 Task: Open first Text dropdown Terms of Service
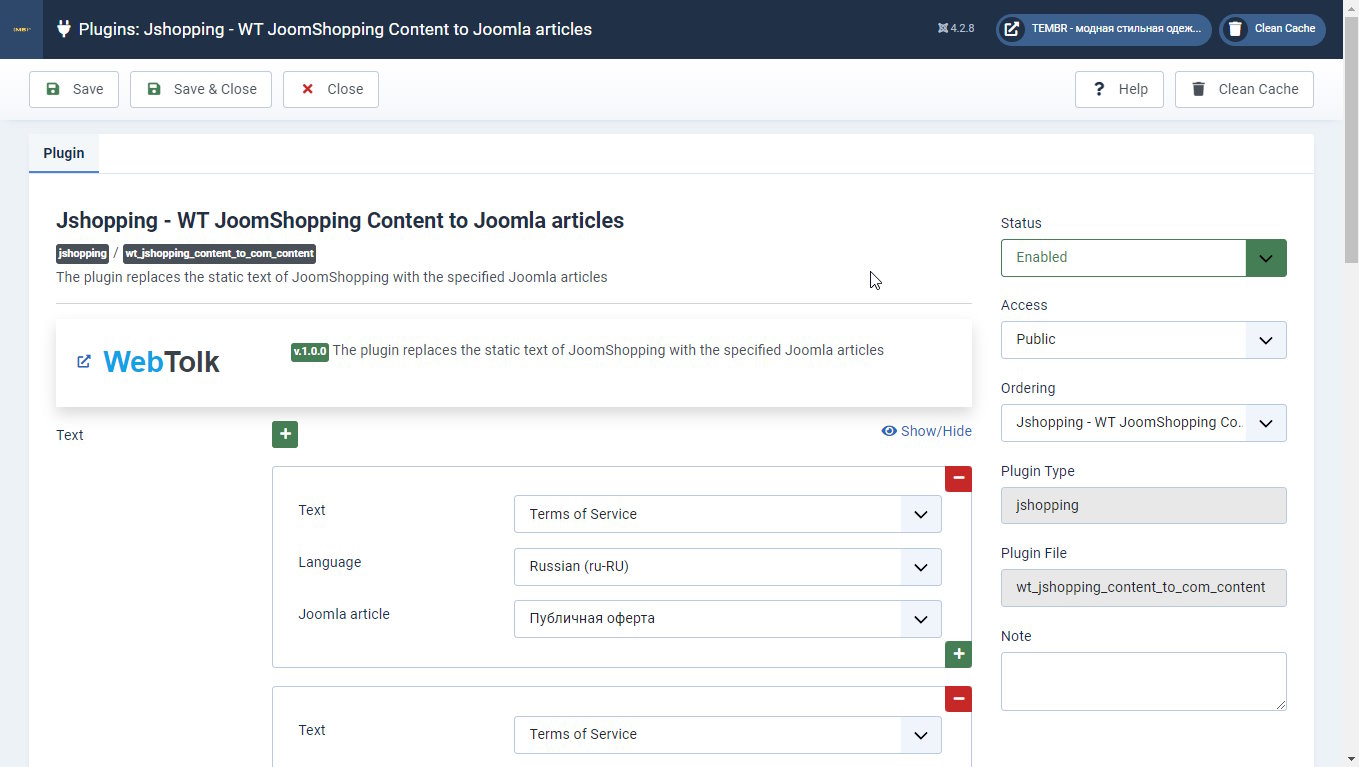pos(727,514)
